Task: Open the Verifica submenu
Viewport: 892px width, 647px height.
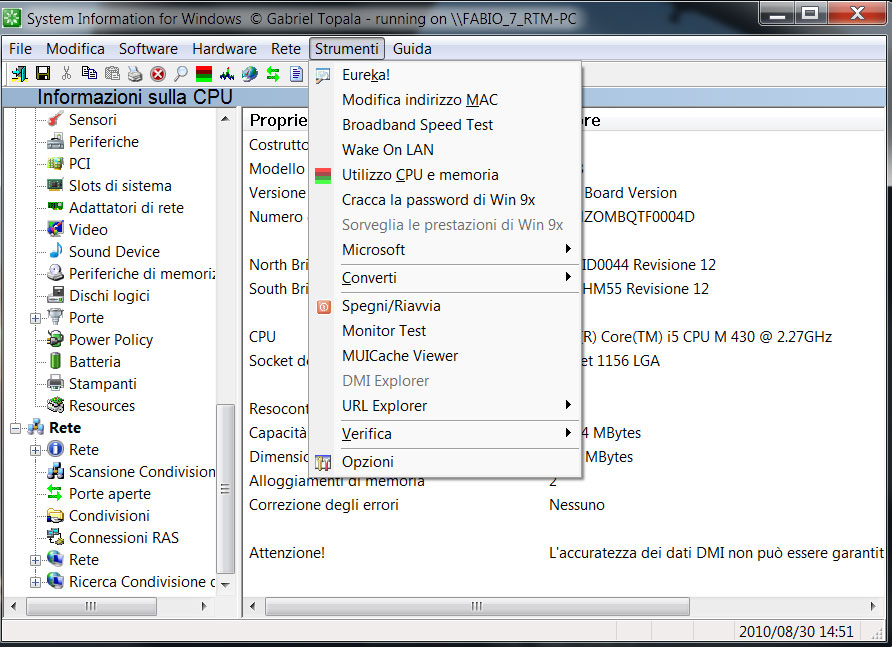Action: 445,434
